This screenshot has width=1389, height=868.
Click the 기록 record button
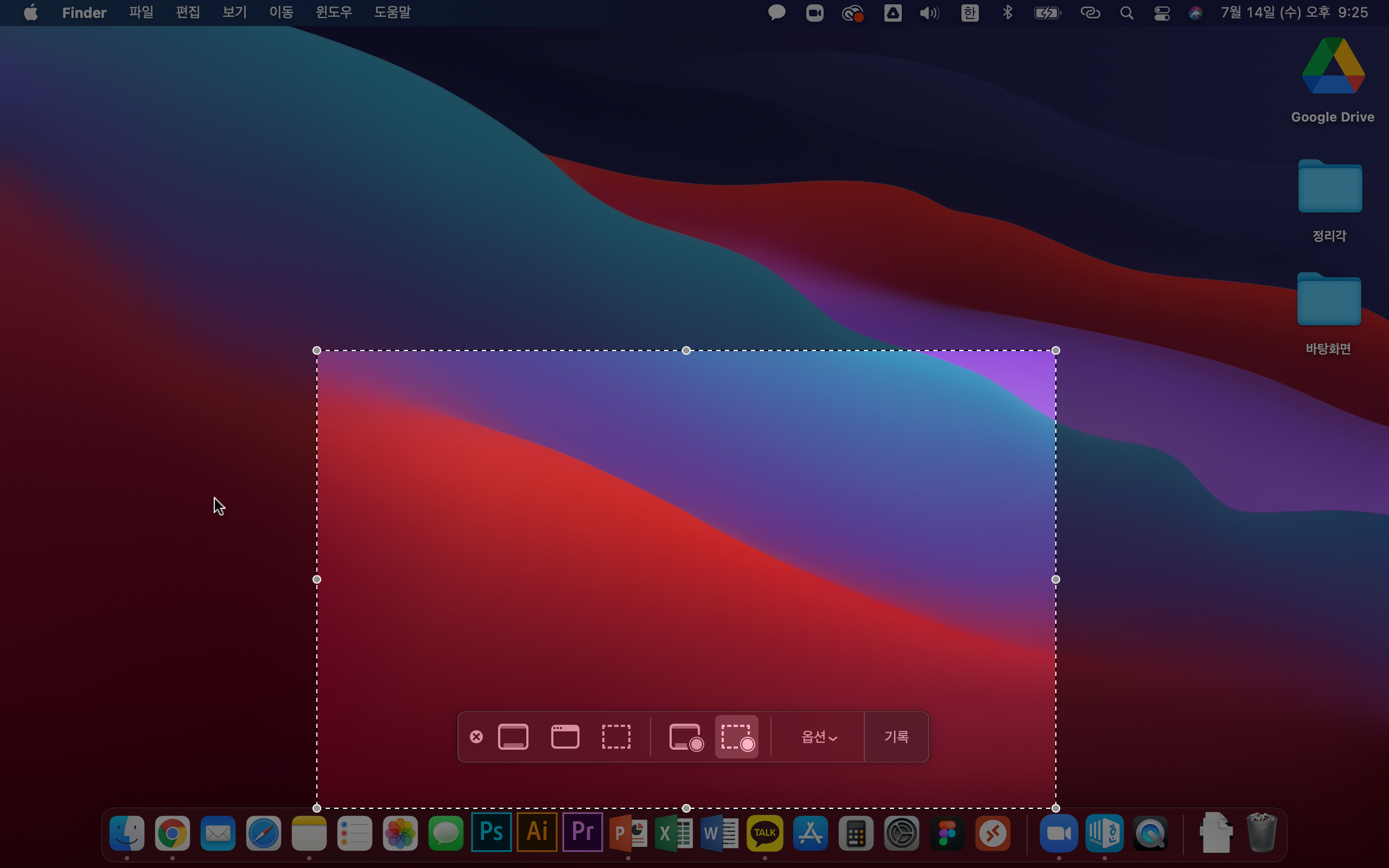[896, 737]
